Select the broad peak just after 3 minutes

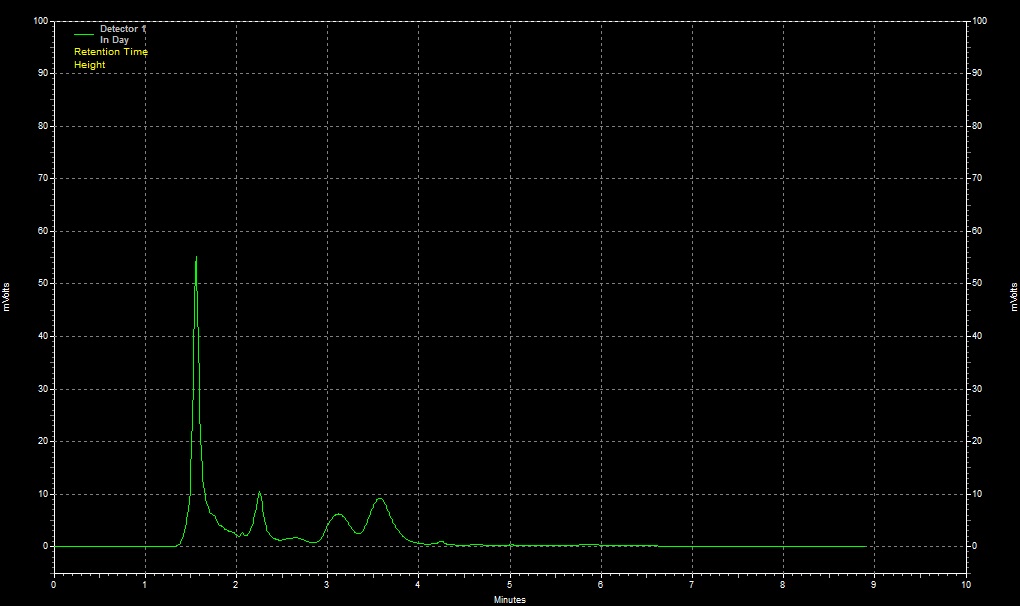(338, 514)
